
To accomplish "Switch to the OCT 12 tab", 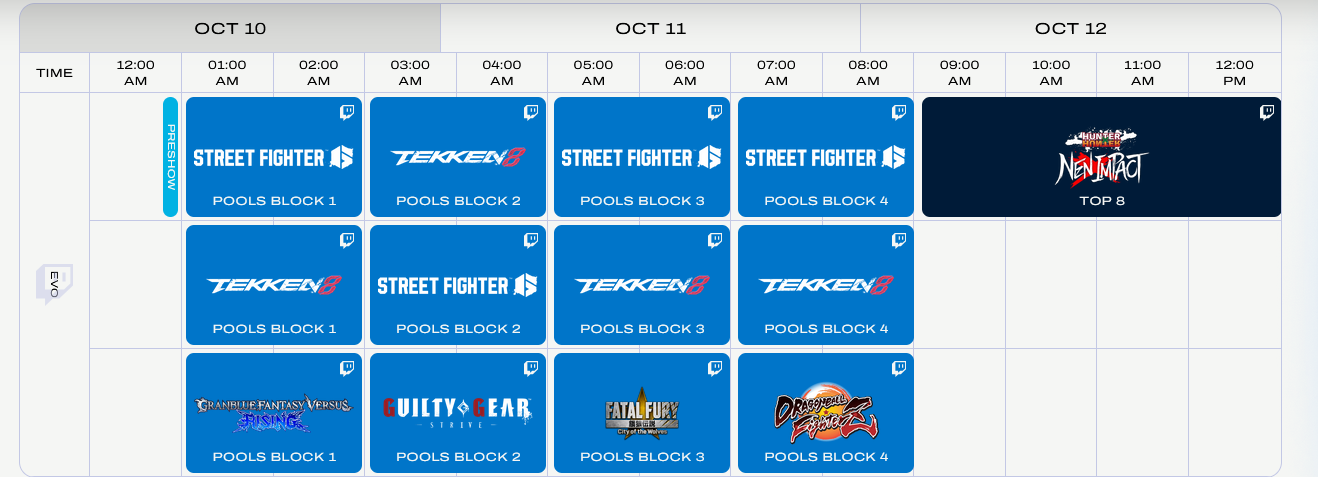I will tap(1070, 28).
